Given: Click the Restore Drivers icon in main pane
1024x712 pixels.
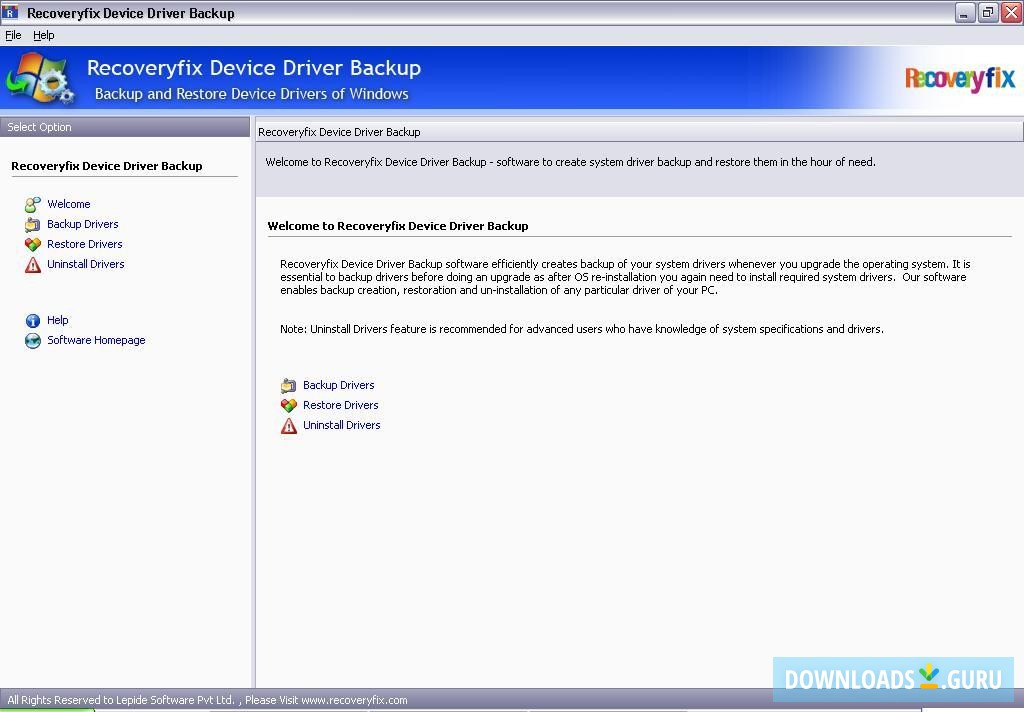Looking at the screenshot, I should point(290,405).
